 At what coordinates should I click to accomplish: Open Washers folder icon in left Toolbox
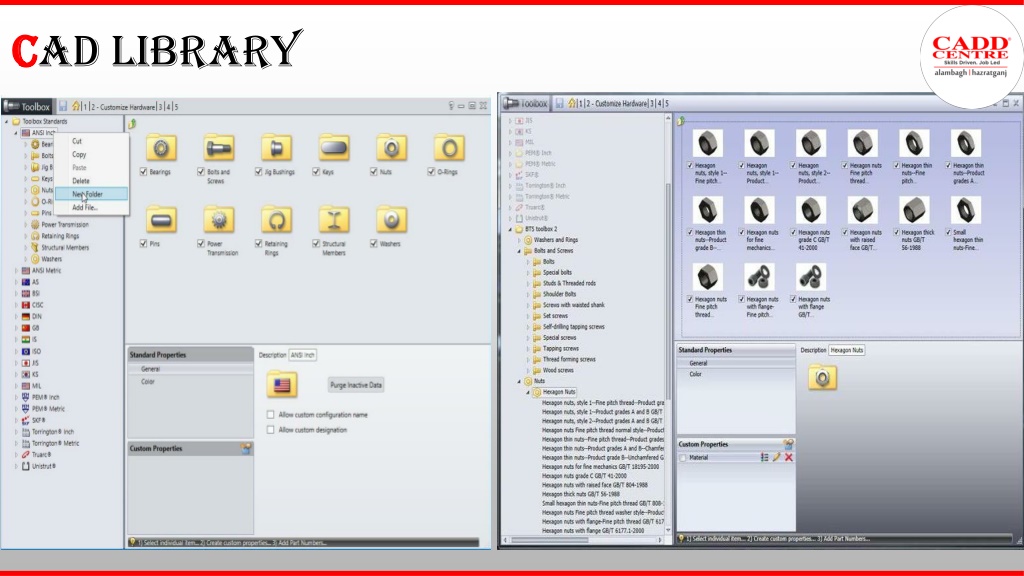pyautogui.click(x=391, y=220)
